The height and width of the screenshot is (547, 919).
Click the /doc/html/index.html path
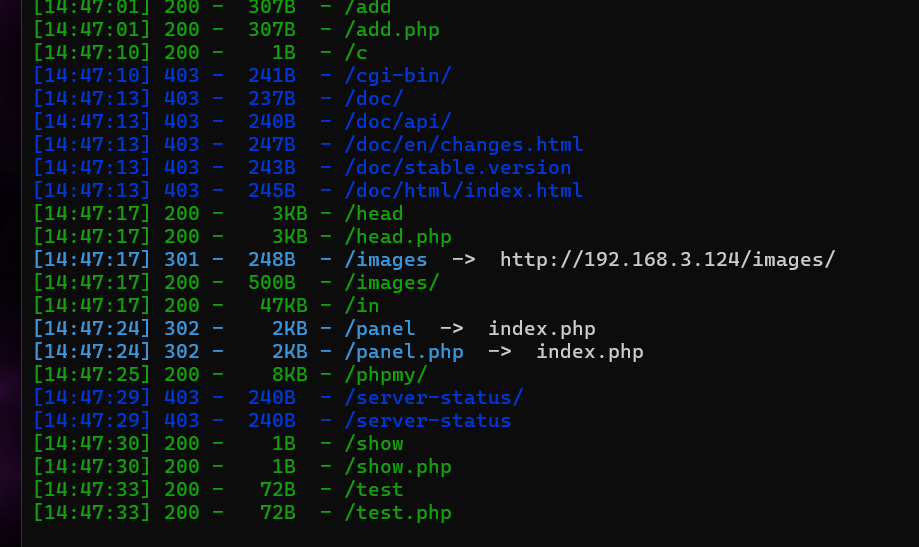point(463,191)
